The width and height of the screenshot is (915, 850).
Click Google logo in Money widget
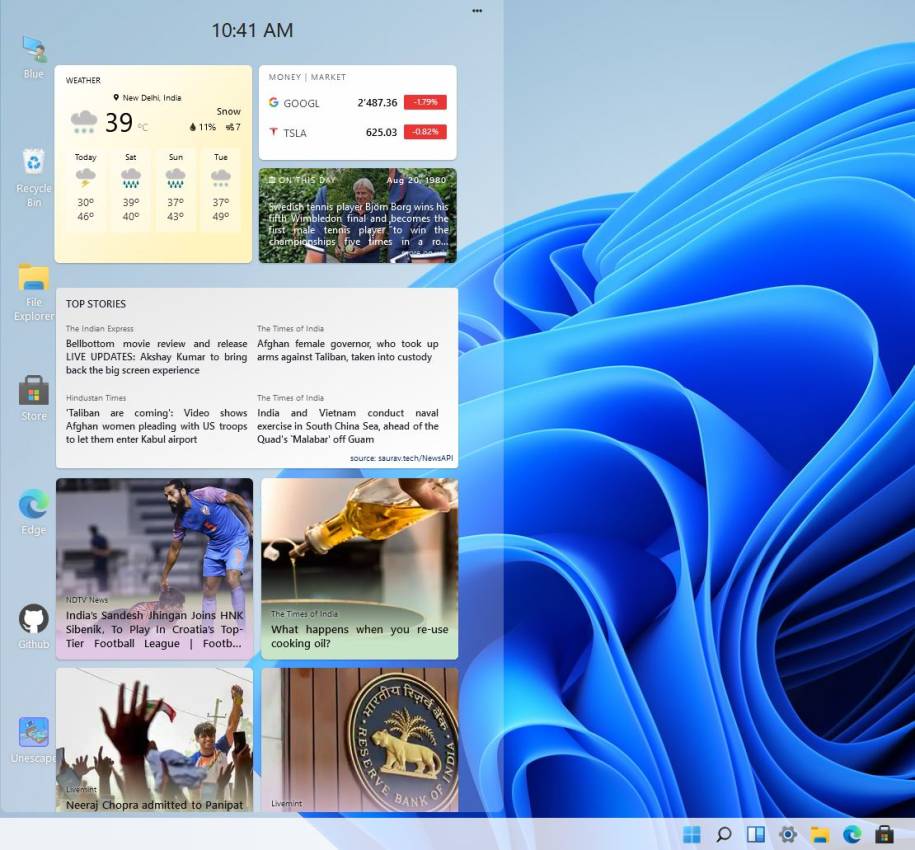(273, 102)
